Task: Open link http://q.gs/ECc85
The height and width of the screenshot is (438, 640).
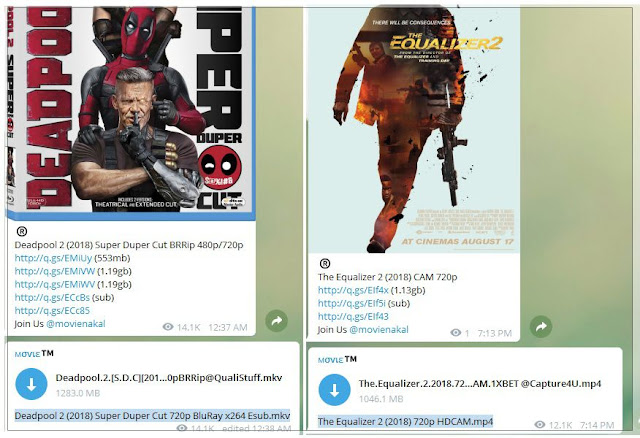Action: 52,310
